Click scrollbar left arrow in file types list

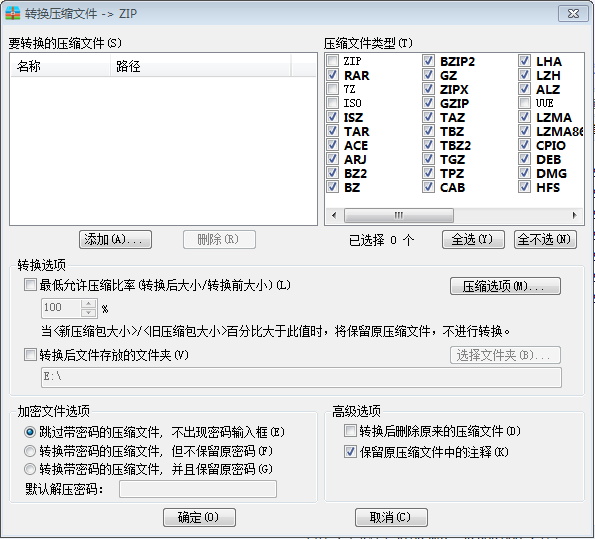[334, 215]
